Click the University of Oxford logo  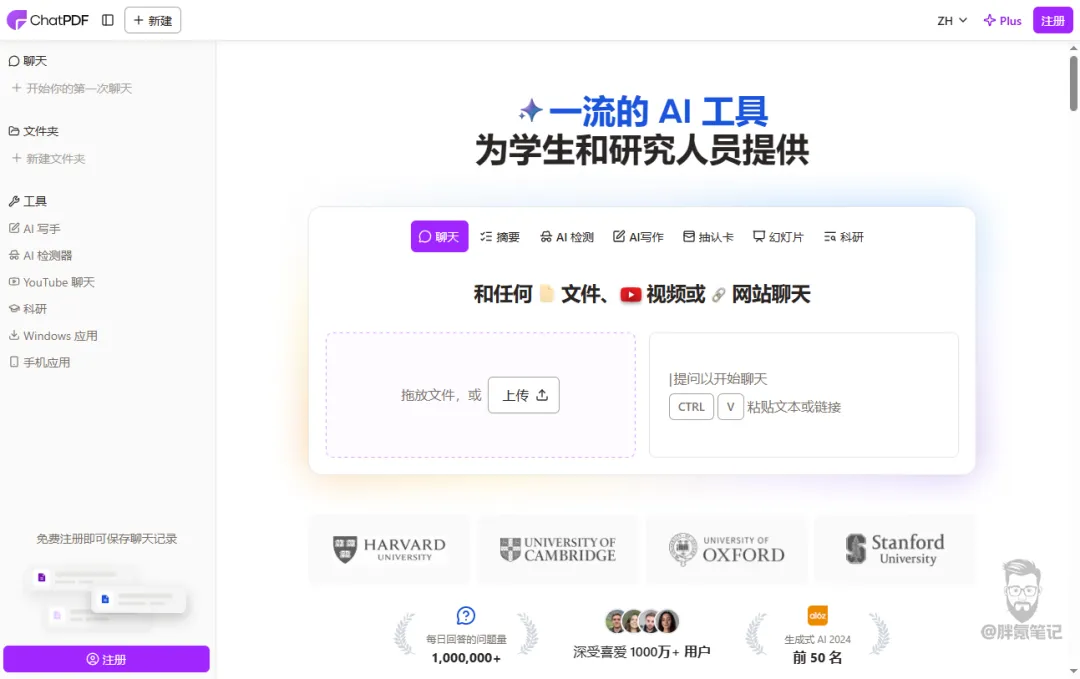tap(726, 549)
